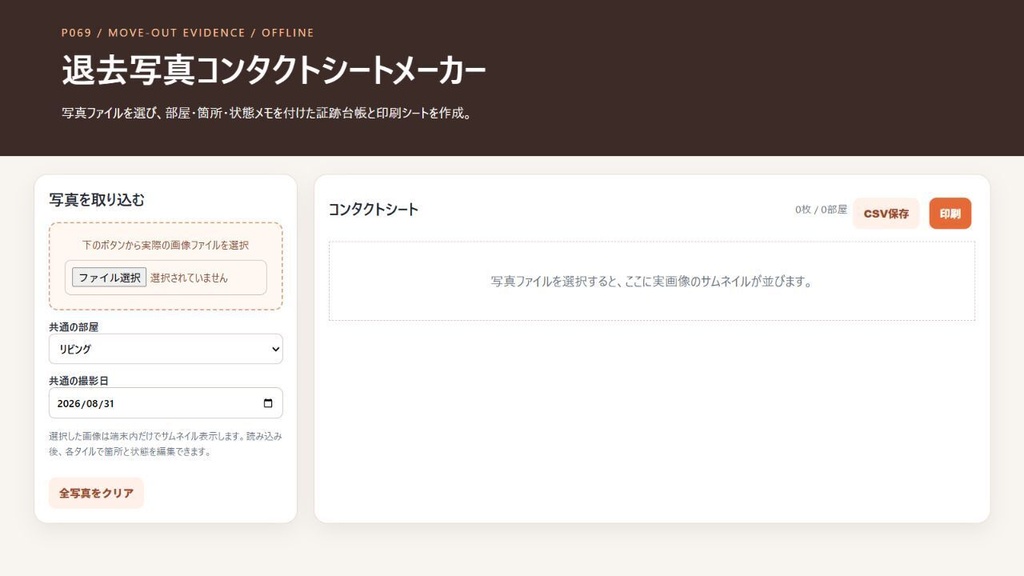Click the text 下のボタンから実際の画像ファイルを選択
Image resolution: width=1024 pixels, height=576 pixels.
pos(165,245)
